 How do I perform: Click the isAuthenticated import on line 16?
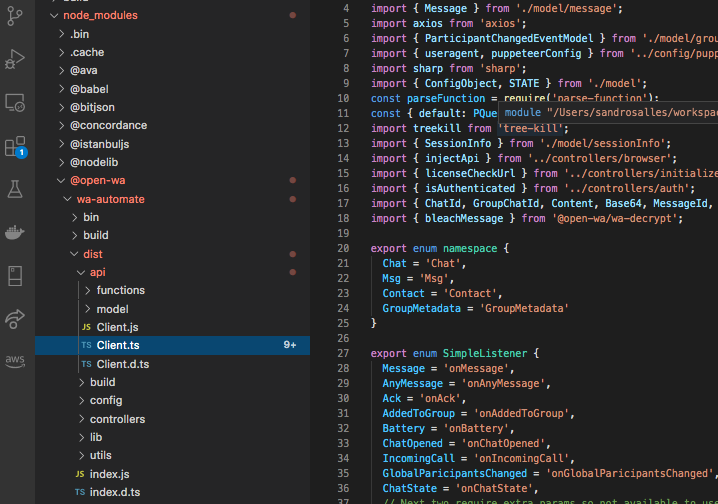pyautogui.click(x=470, y=188)
